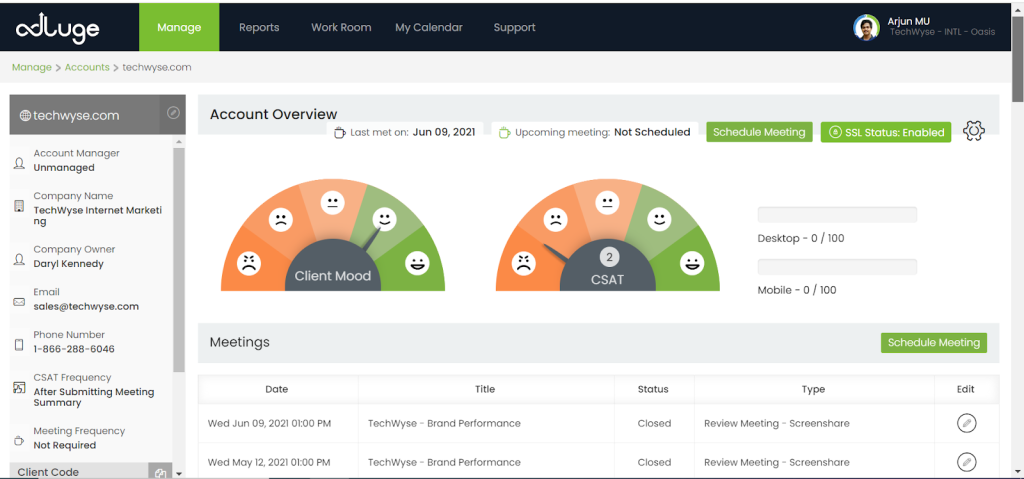
Task: Open account settings gear icon
Action: 973,132
